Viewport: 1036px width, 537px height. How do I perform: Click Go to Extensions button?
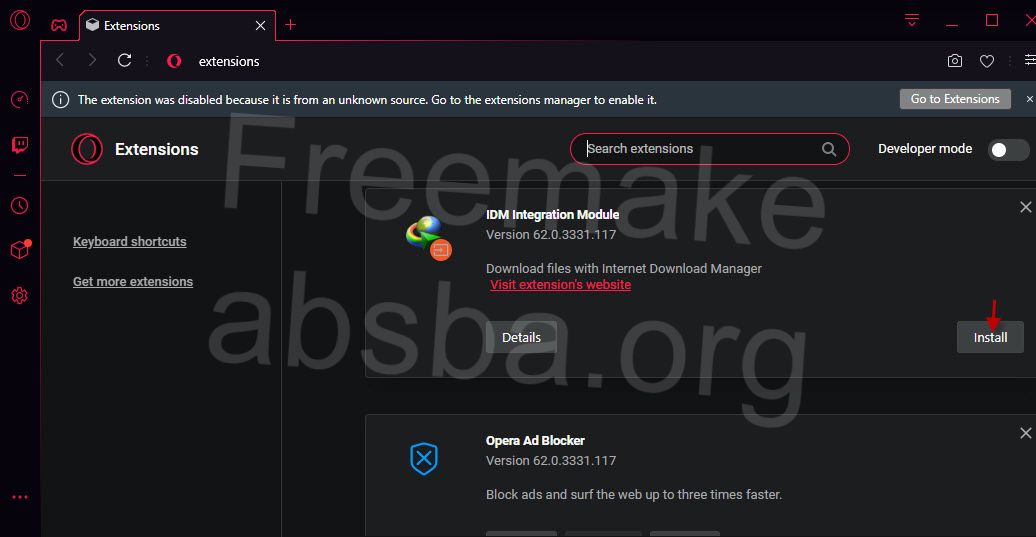(955, 99)
